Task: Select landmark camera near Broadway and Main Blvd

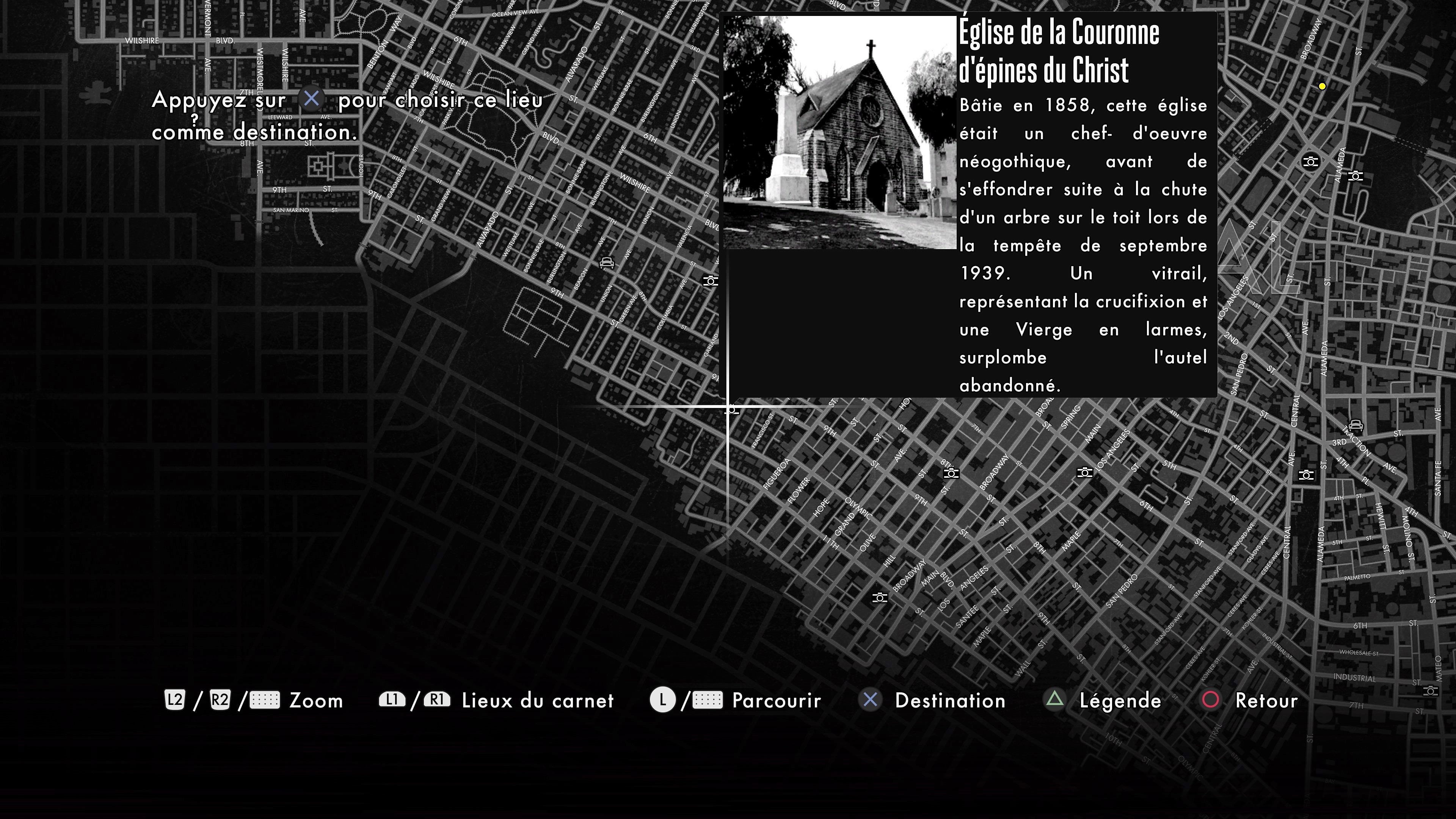Action: (x=880, y=598)
